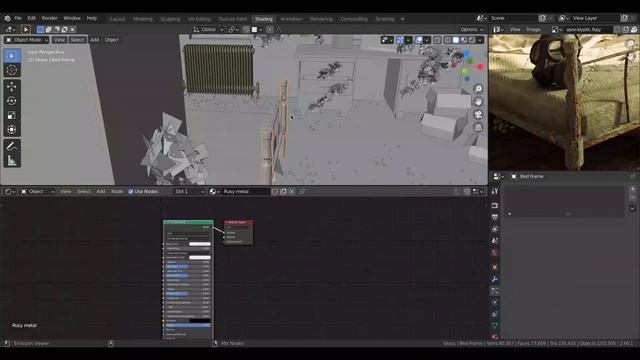Image resolution: width=640 pixels, height=360 pixels.
Task: Click the new material copy icon beside Rusy metal
Action: point(284,191)
